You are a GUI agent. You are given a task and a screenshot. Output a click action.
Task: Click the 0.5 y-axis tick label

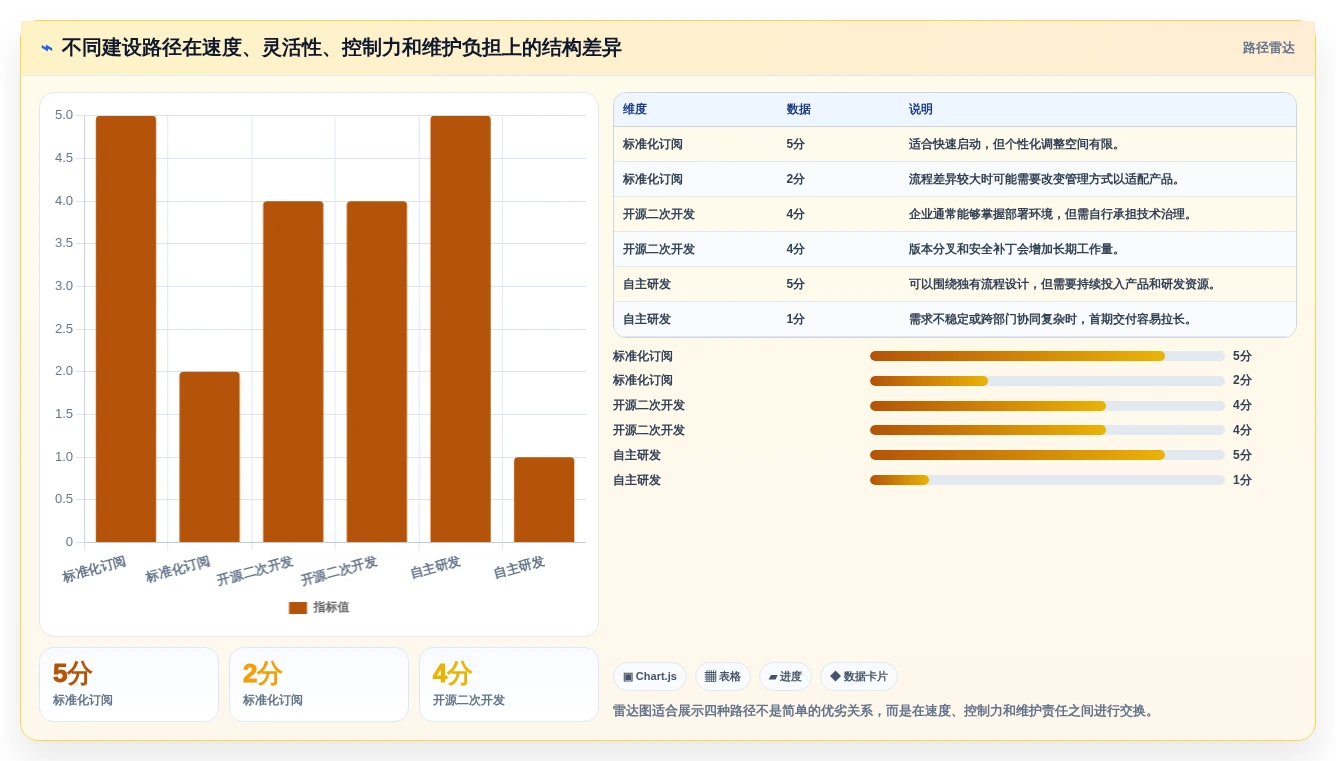tap(64, 499)
